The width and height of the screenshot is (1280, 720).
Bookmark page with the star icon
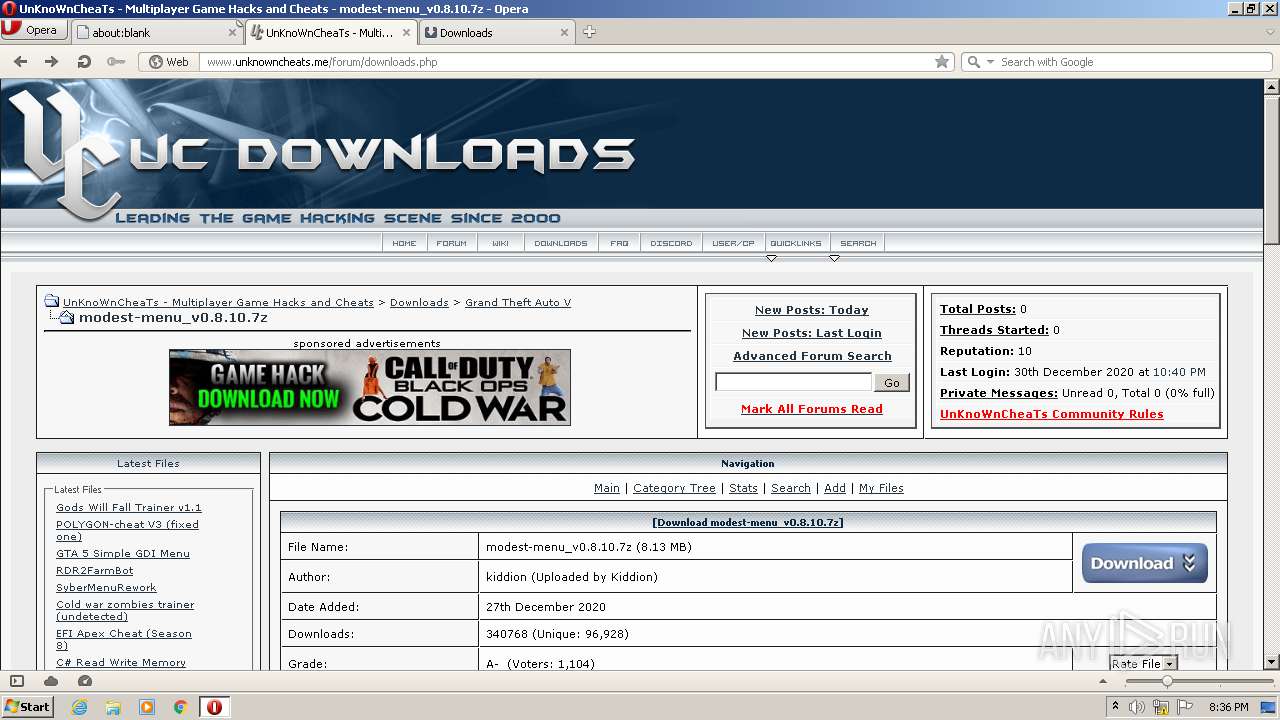[941, 61]
